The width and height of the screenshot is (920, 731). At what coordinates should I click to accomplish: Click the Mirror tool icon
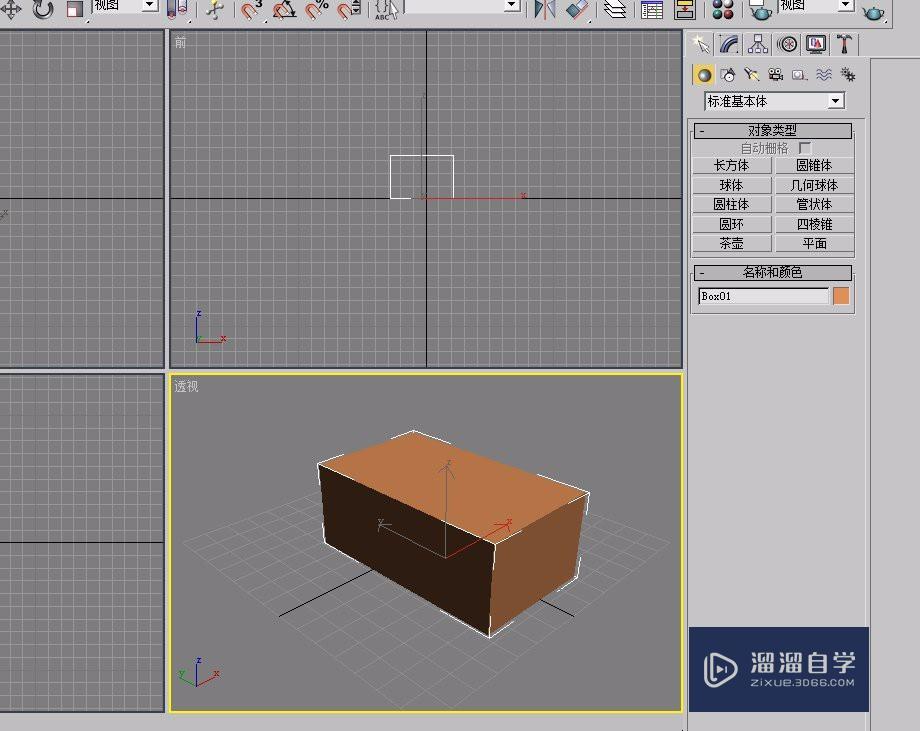544,10
